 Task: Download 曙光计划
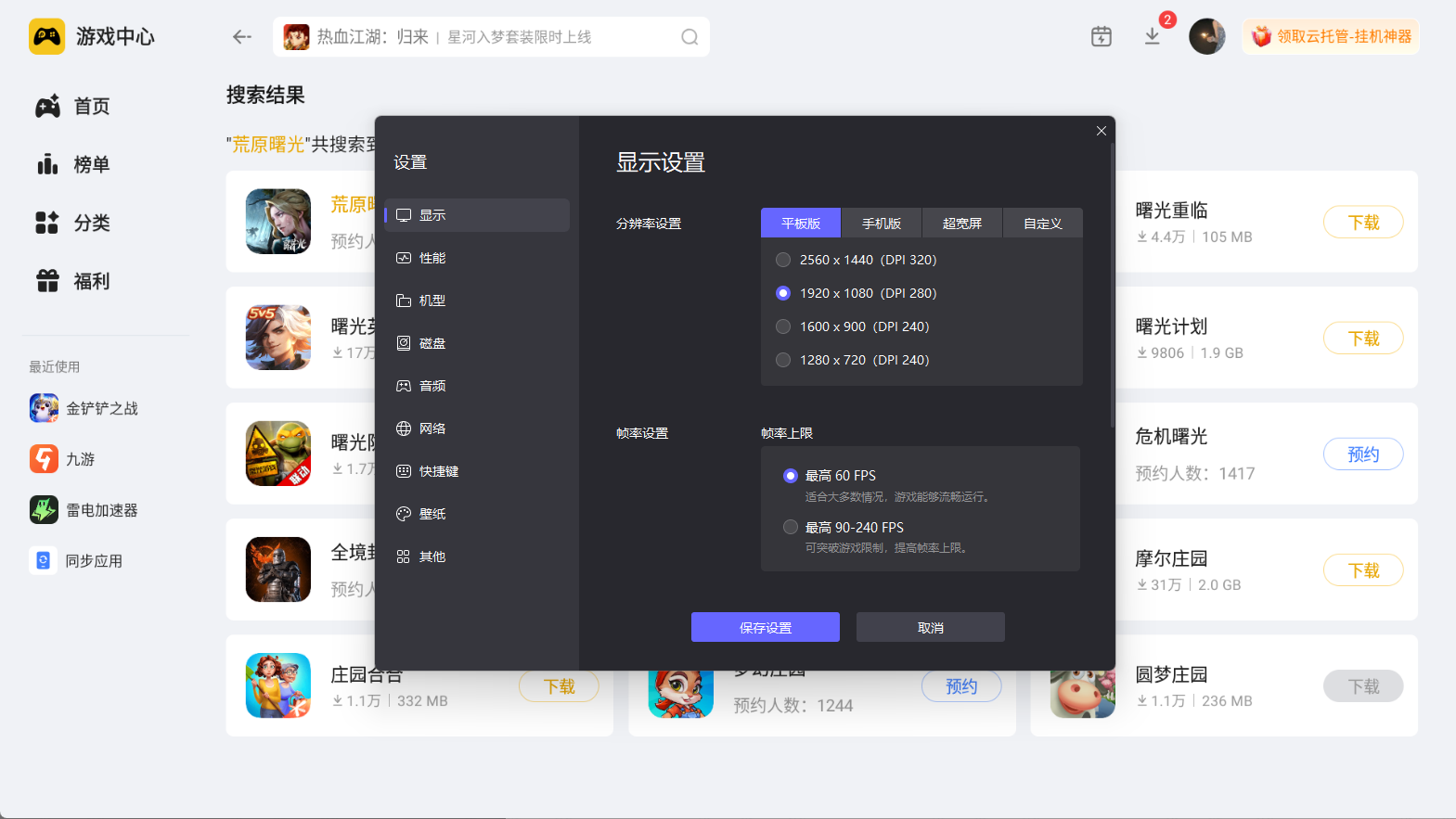pyautogui.click(x=1363, y=339)
